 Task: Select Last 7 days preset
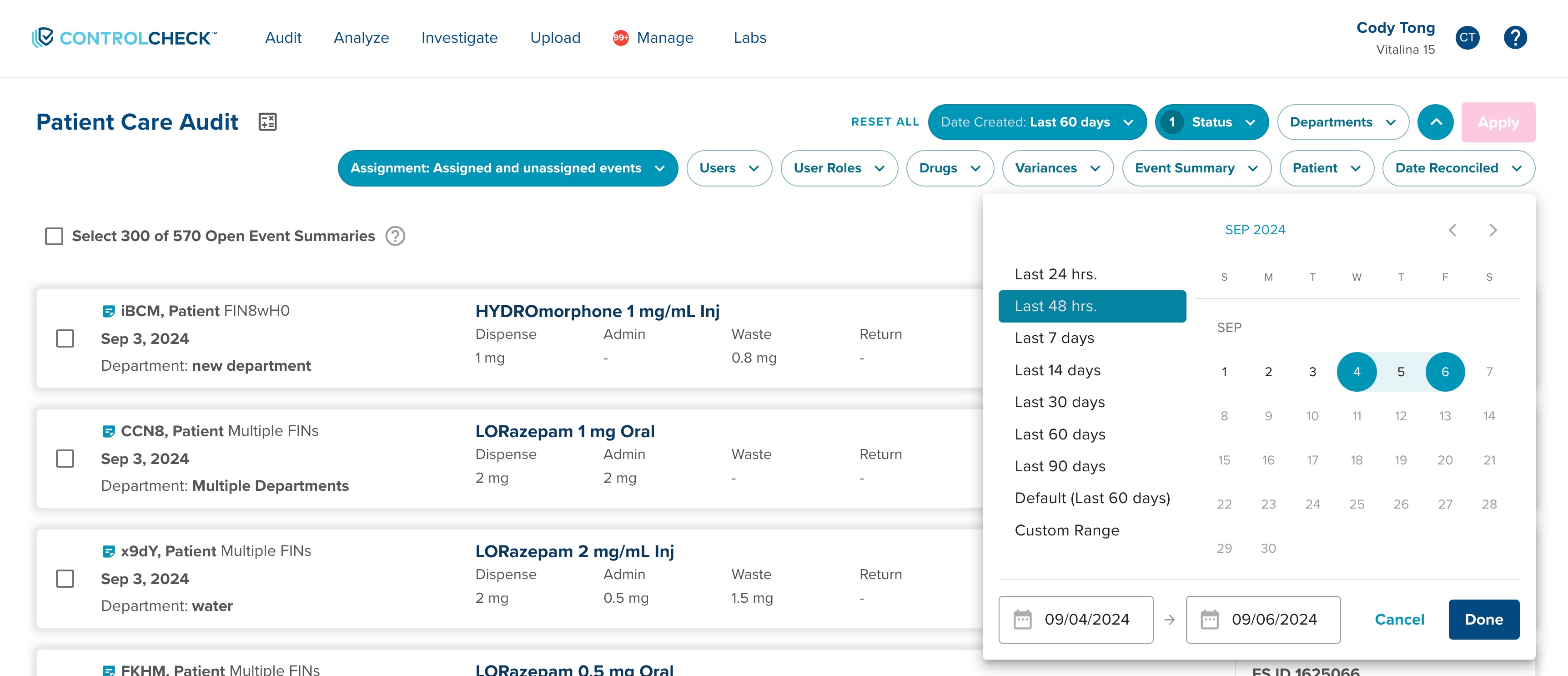1092,338
